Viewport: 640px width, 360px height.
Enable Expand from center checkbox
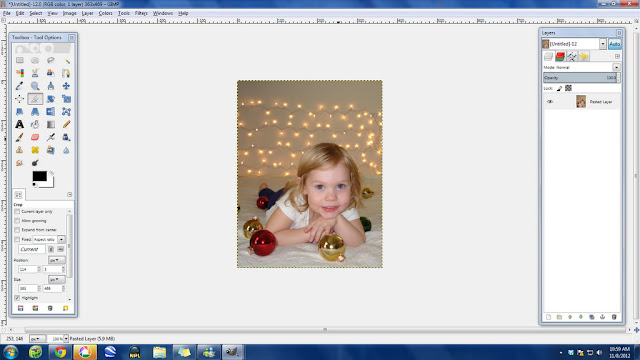17,230
